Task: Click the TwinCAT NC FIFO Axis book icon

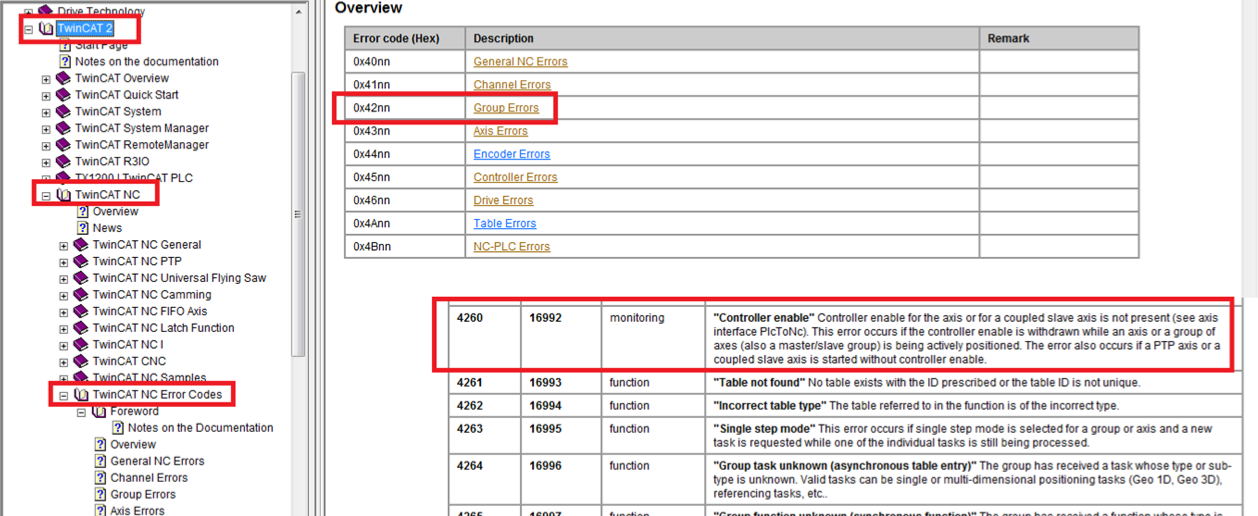Action: pyautogui.click(x=81, y=311)
